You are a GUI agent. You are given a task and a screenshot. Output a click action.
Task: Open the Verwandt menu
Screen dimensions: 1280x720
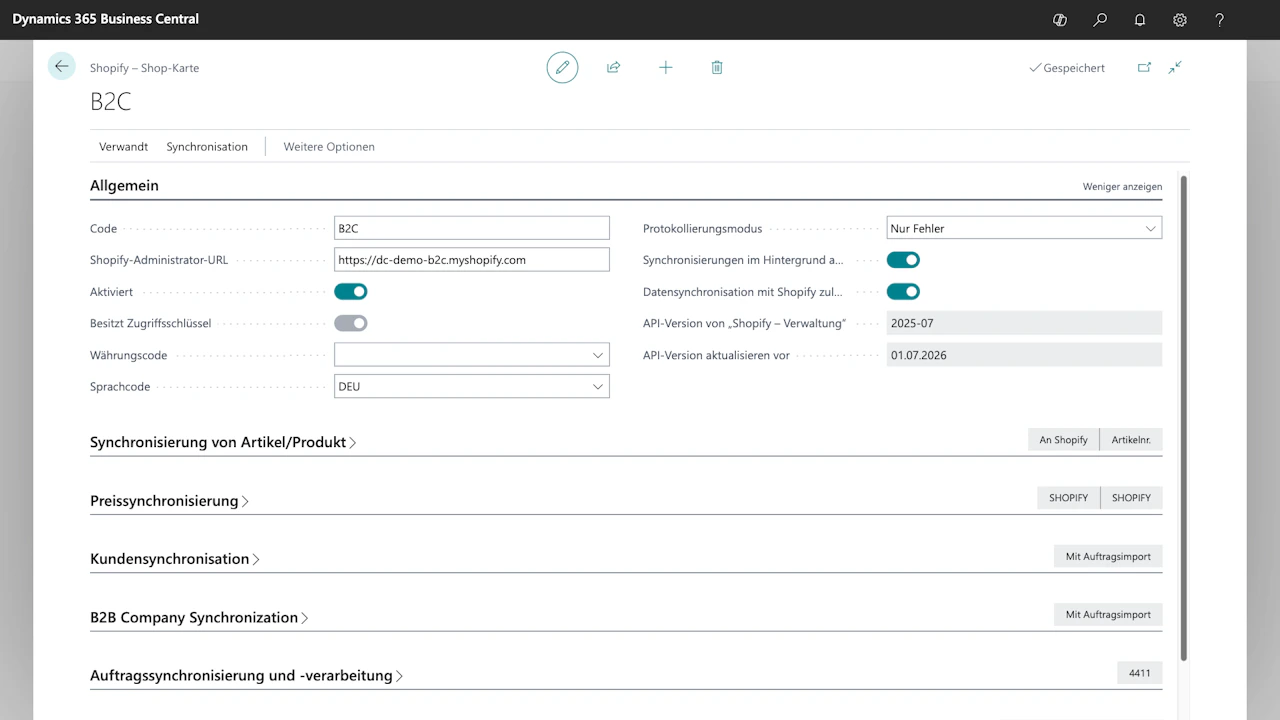123,146
